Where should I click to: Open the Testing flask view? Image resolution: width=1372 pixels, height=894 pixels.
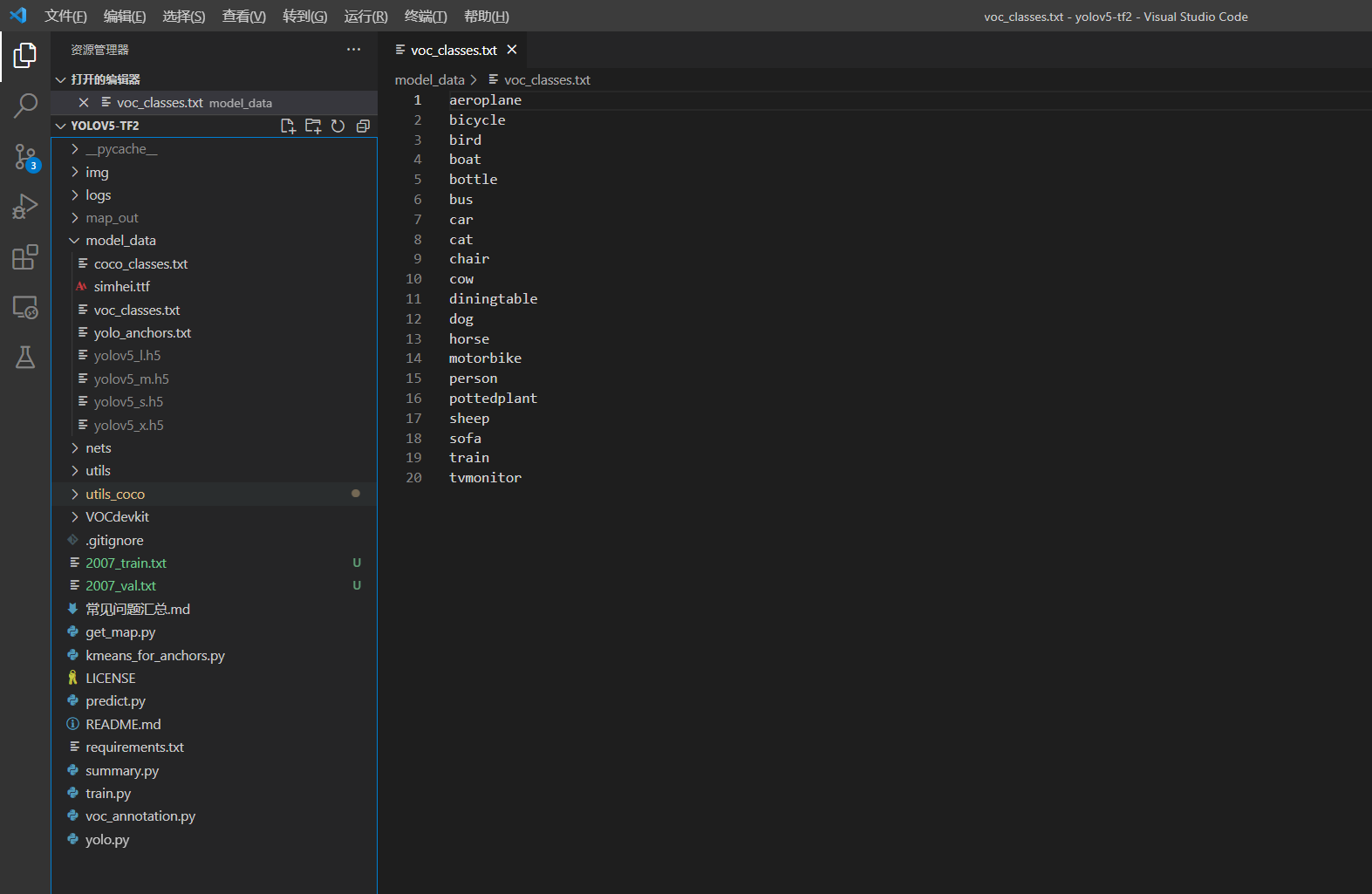(25, 357)
